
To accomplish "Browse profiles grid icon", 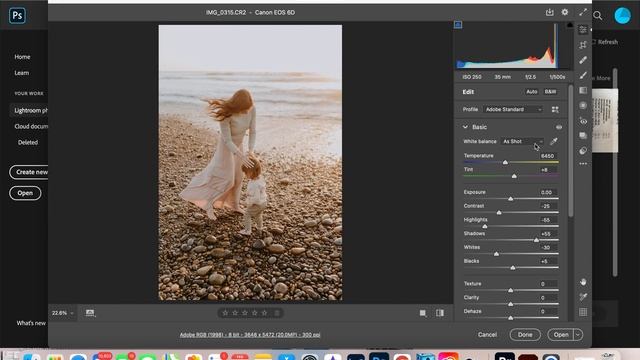I will pyautogui.click(x=555, y=109).
